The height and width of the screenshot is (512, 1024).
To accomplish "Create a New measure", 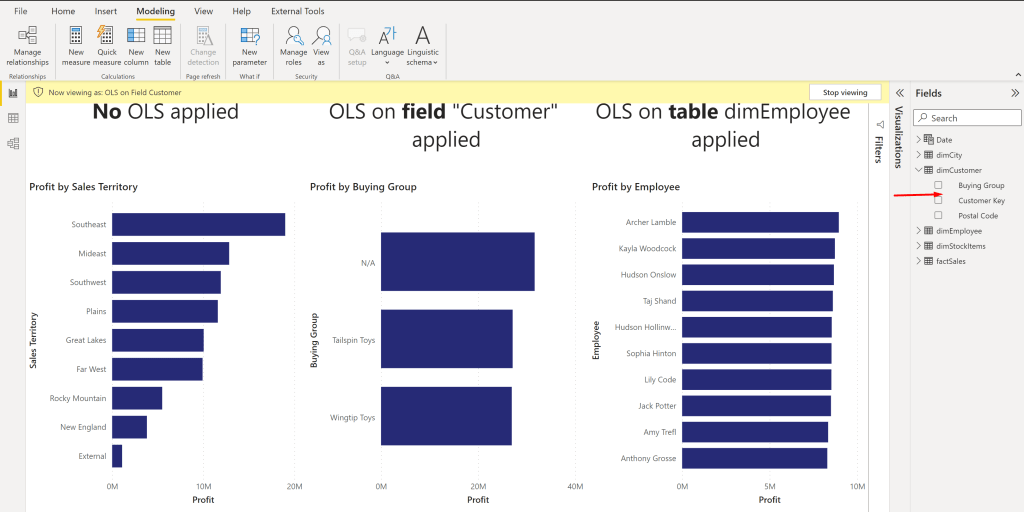I will [x=76, y=46].
